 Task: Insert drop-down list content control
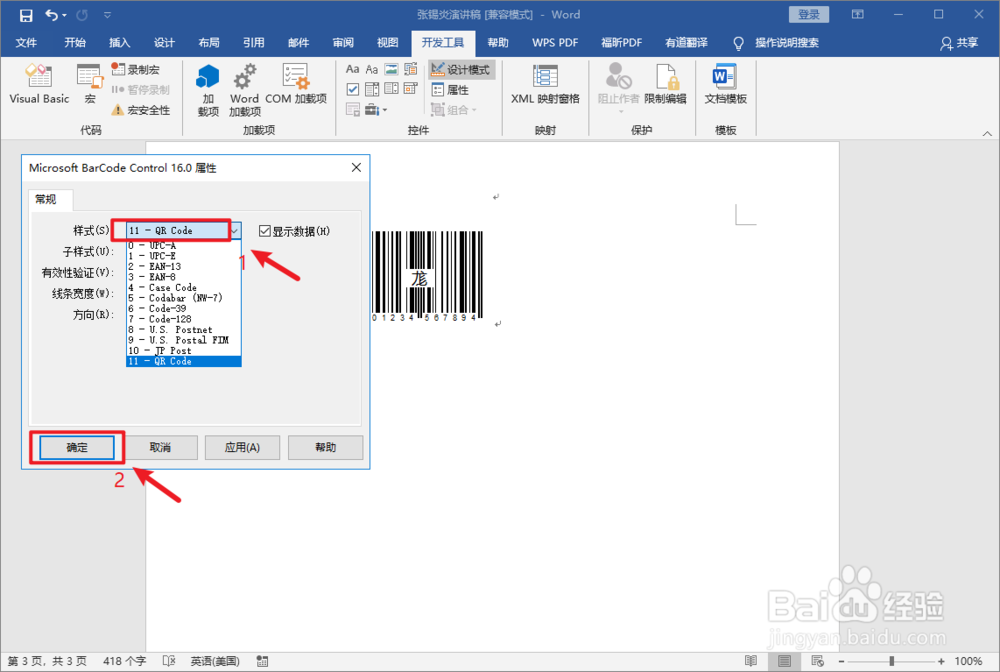[x=392, y=89]
